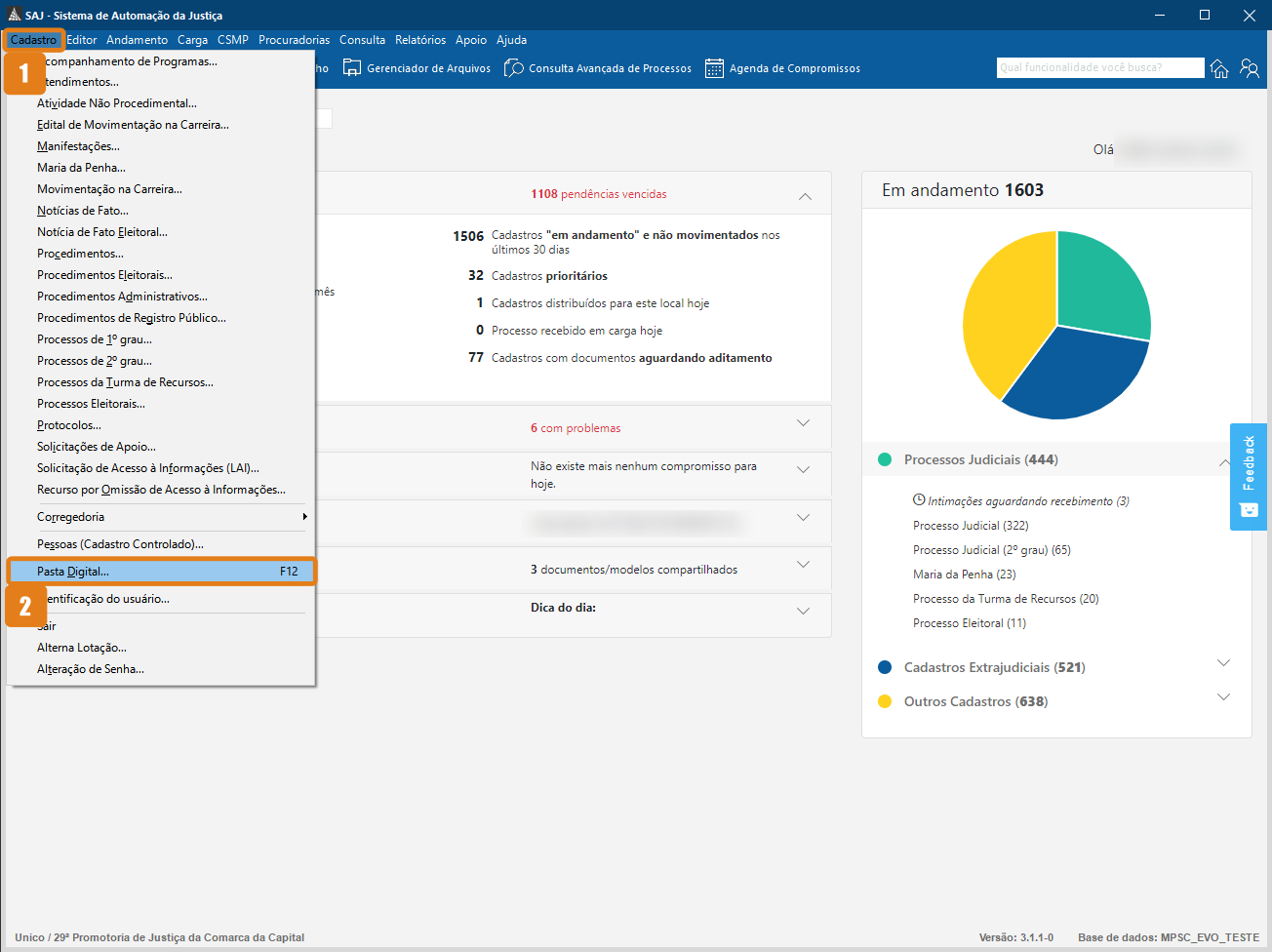The width and height of the screenshot is (1272, 952).
Task: Select Solicitações de Apoio menu entry
Action: [x=161, y=447]
